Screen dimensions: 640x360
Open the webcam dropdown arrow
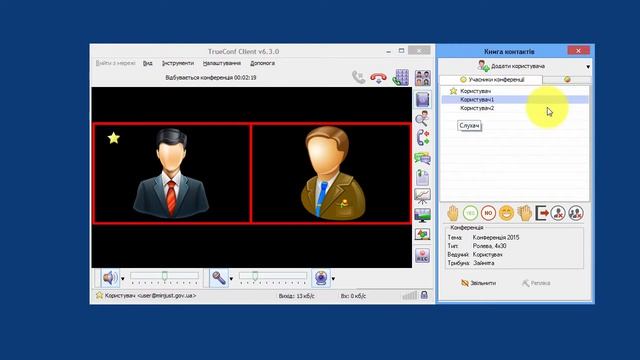pos(333,279)
